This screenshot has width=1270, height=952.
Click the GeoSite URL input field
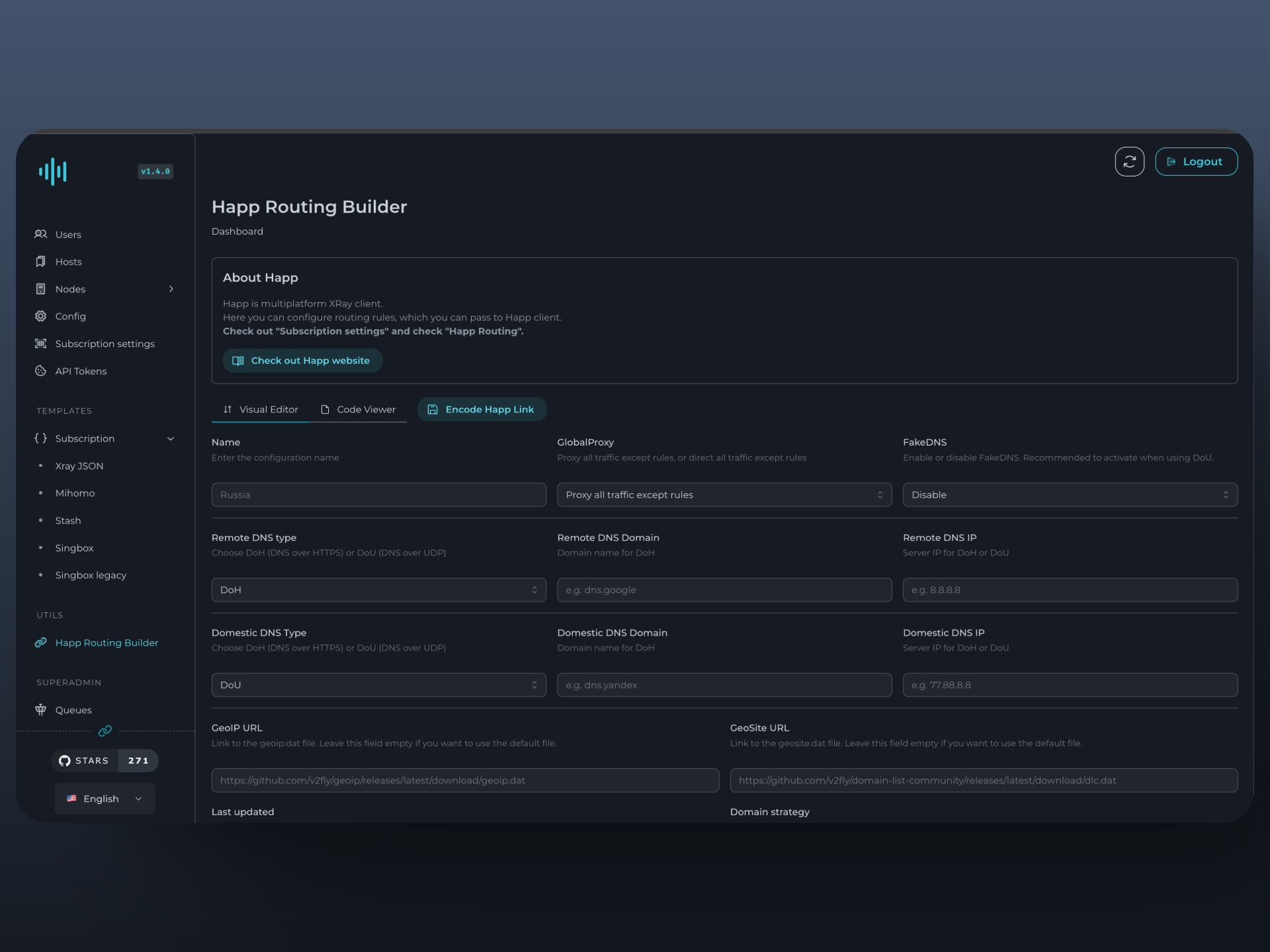[x=984, y=780]
